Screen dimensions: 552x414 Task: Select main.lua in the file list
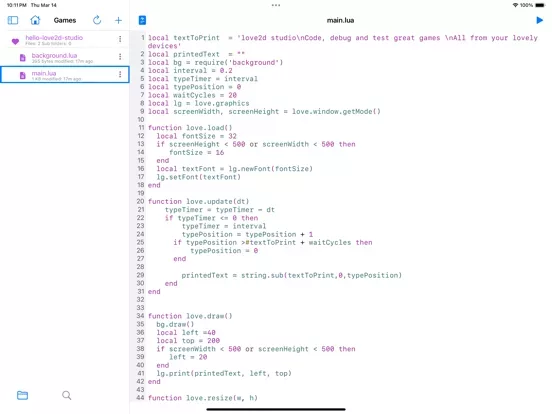click(65, 75)
